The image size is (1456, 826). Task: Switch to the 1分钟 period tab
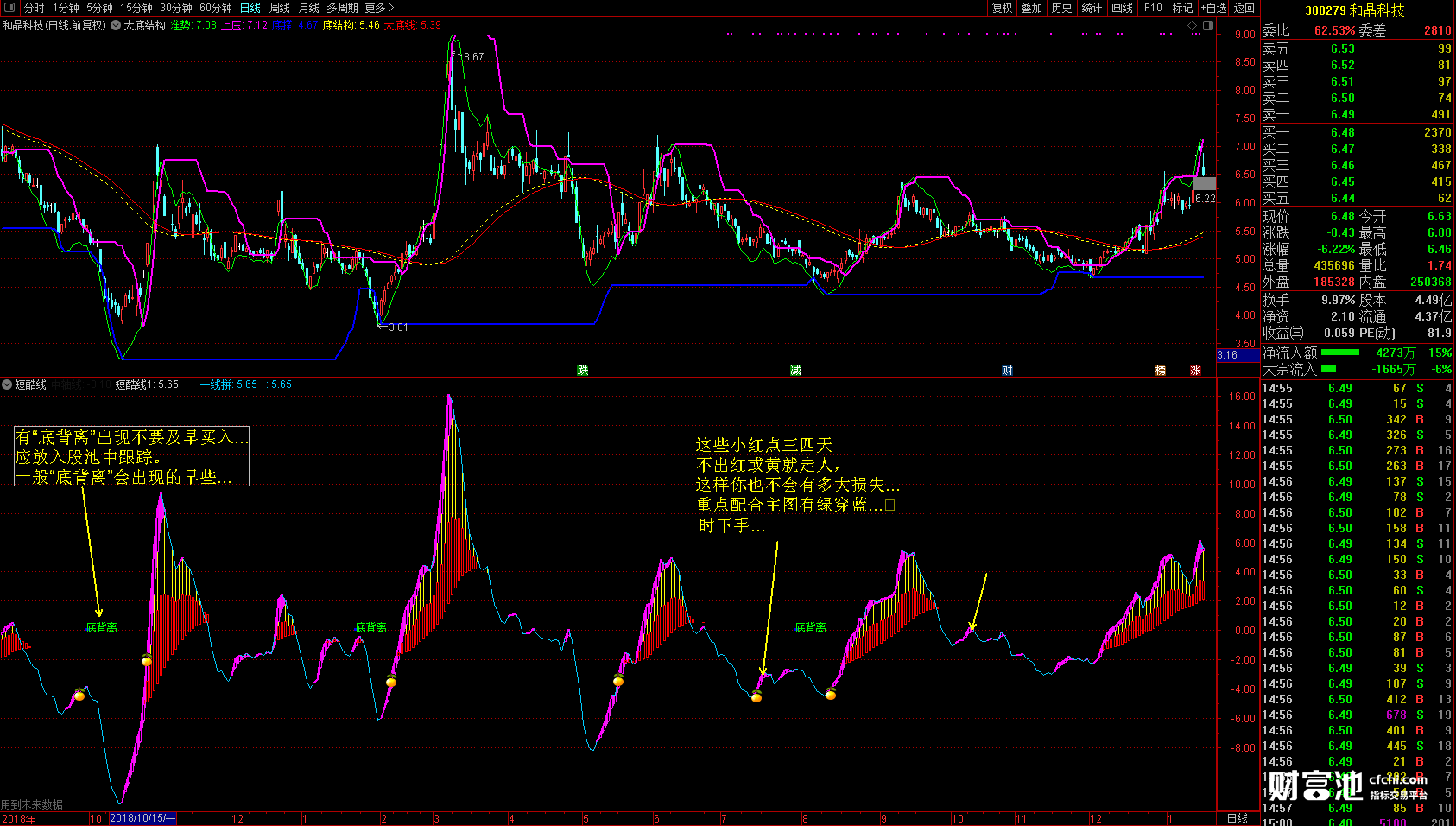click(66, 8)
